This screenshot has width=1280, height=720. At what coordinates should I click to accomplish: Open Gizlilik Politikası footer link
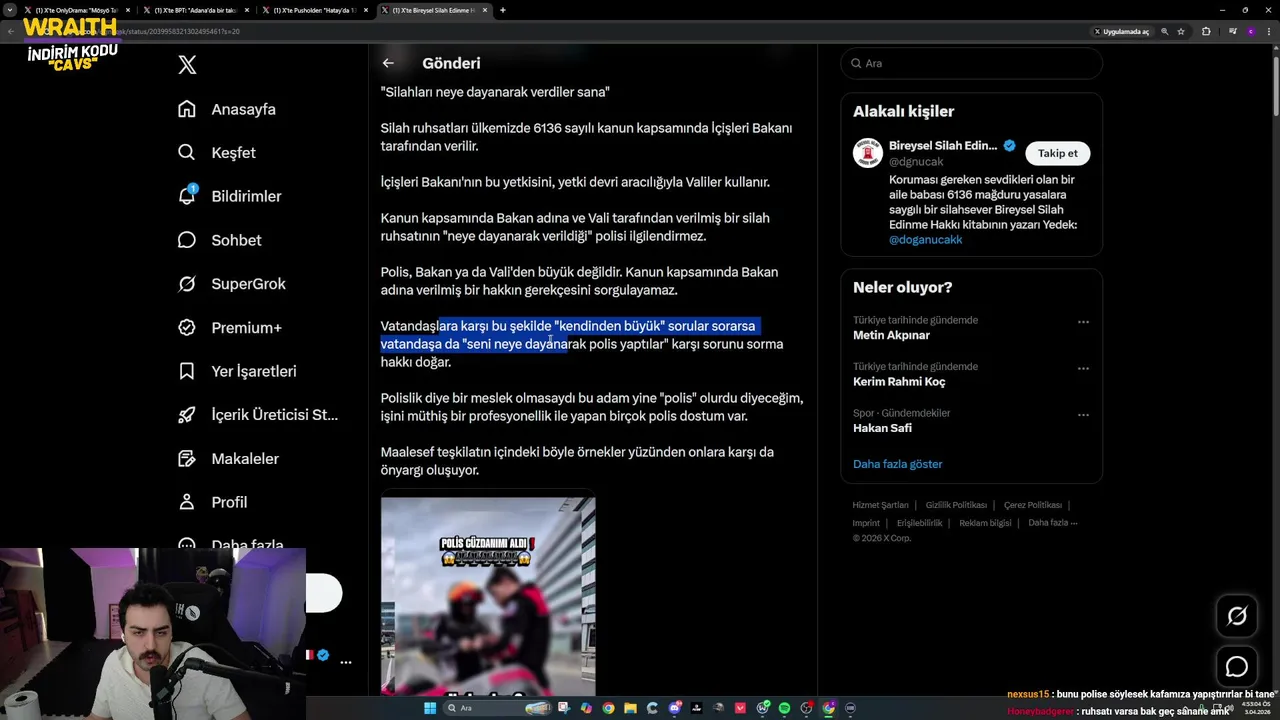tap(956, 505)
